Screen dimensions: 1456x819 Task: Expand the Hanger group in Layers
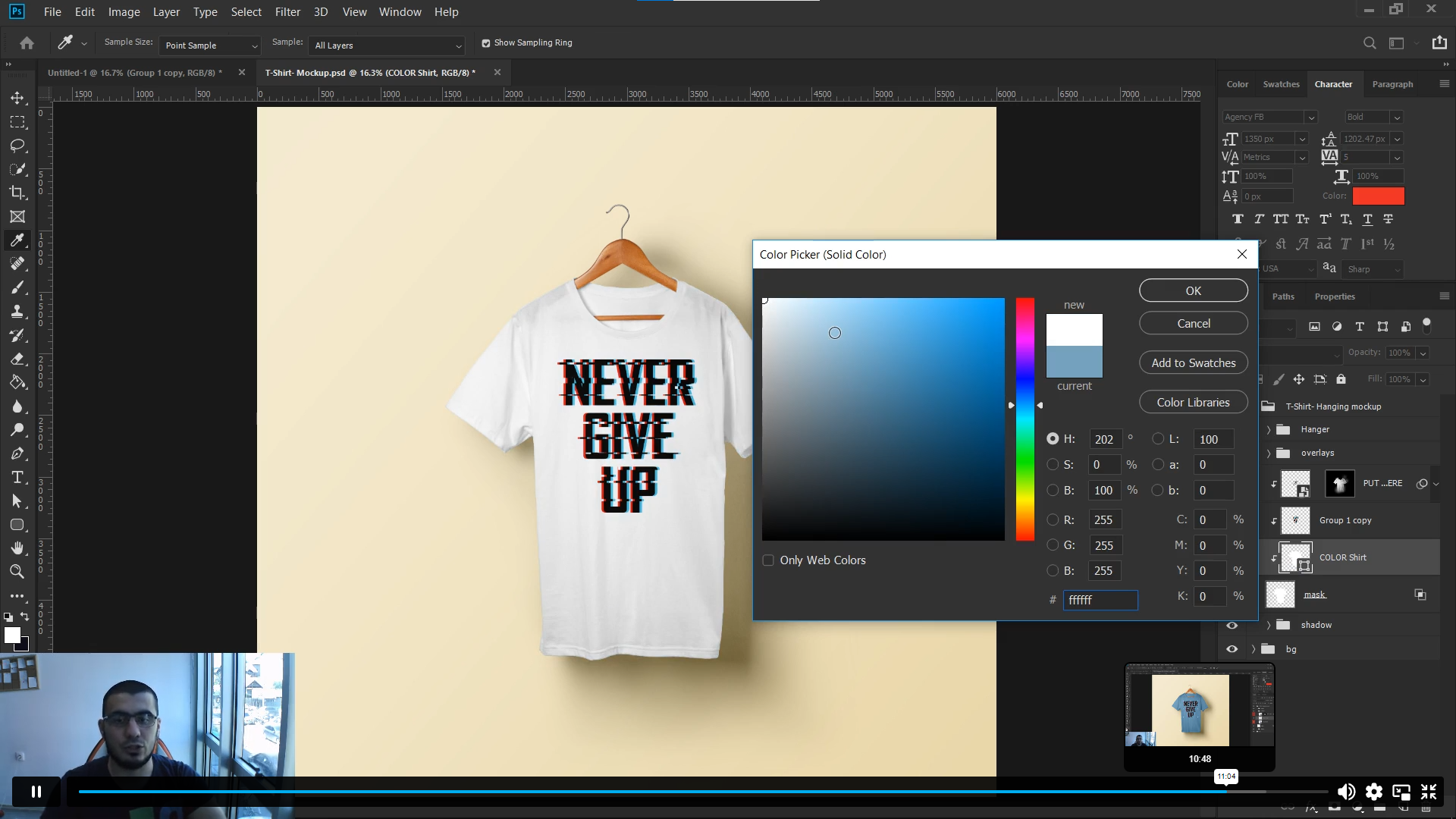coord(1267,429)
